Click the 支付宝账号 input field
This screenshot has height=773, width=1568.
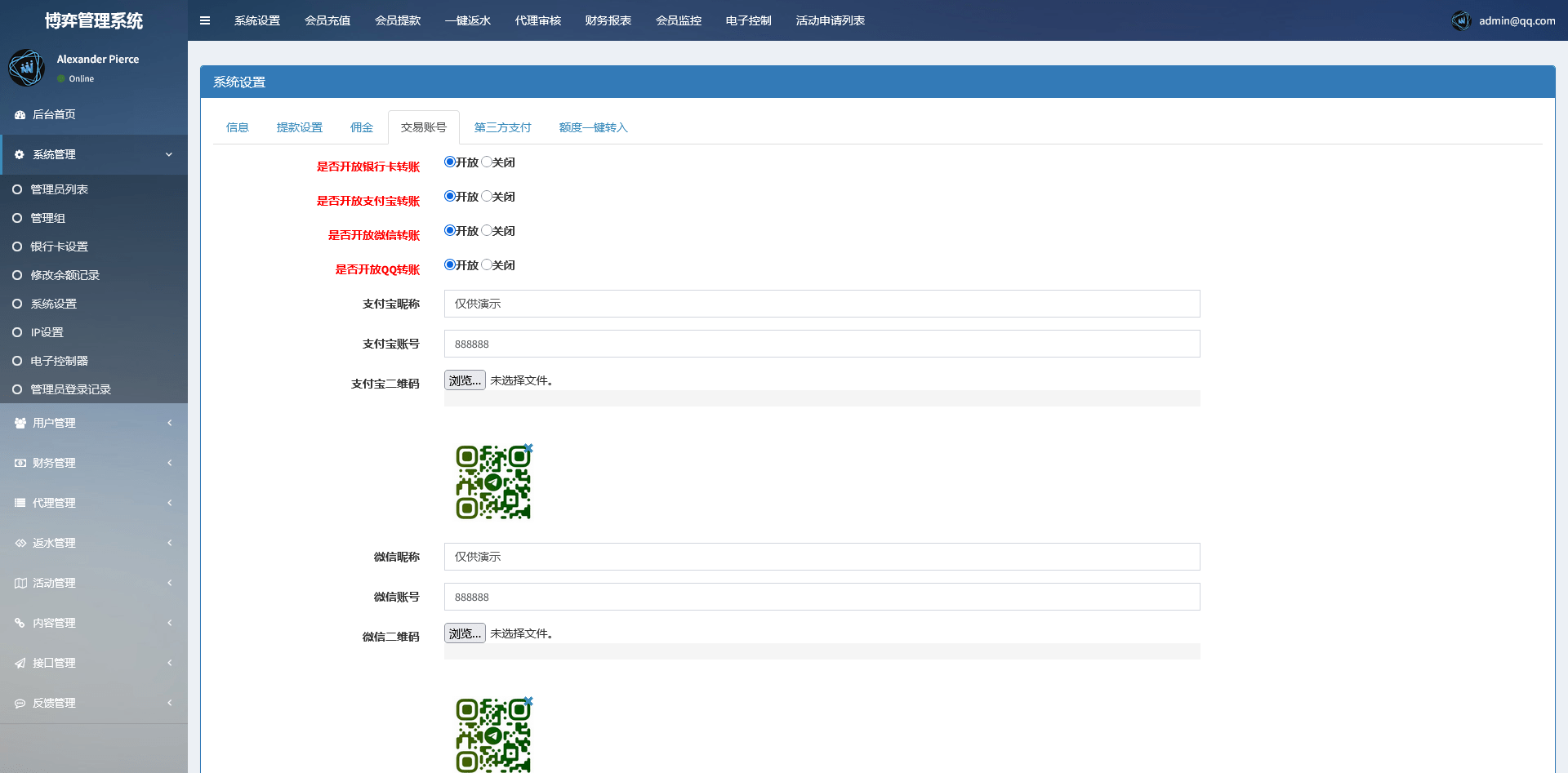click(x=822, y=344)
